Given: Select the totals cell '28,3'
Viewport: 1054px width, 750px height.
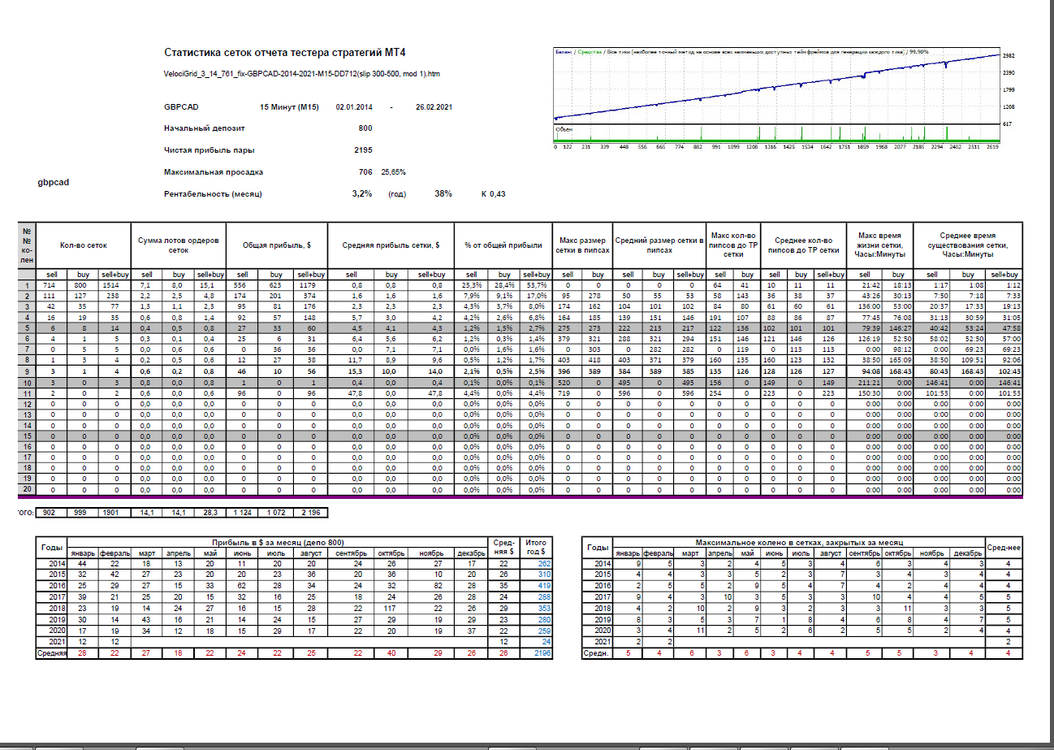Looking at the screenshot, I should [x=210, y=513].
